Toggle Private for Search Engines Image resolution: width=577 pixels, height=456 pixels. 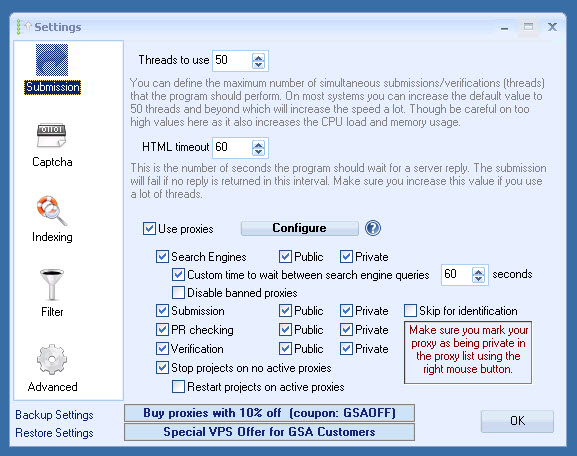(x=346, y=257)
